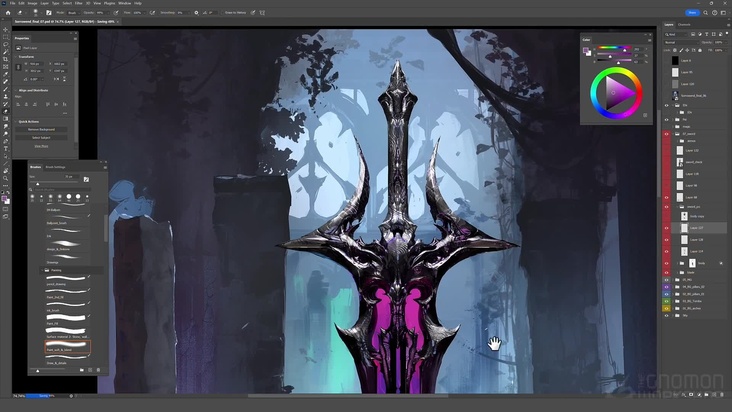The height and width of the screenshot is (412, 732).
Task: Select the Rectangular Marquee tool
Action: [x=6, y=37]
